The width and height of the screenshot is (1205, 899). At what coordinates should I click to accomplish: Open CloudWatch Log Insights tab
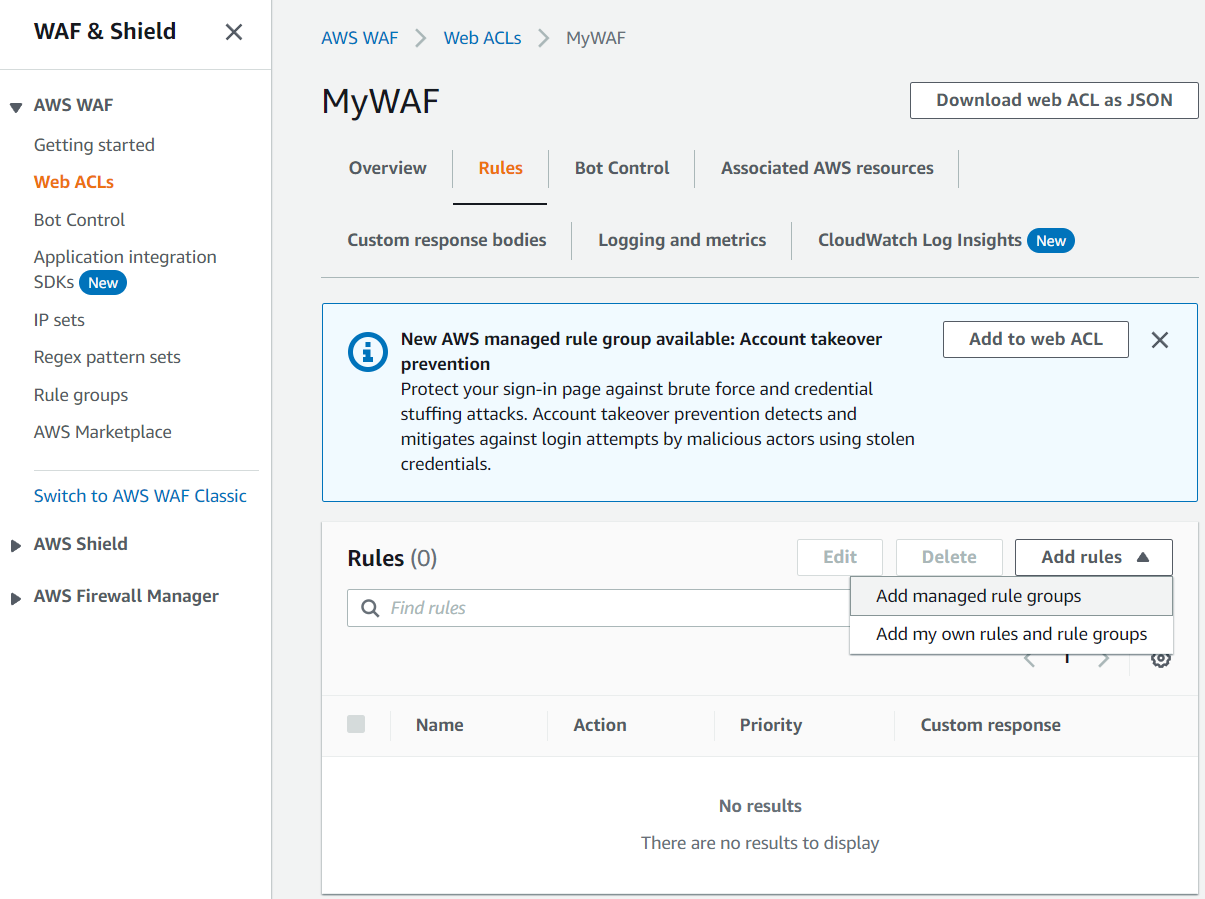coord(920,240)
